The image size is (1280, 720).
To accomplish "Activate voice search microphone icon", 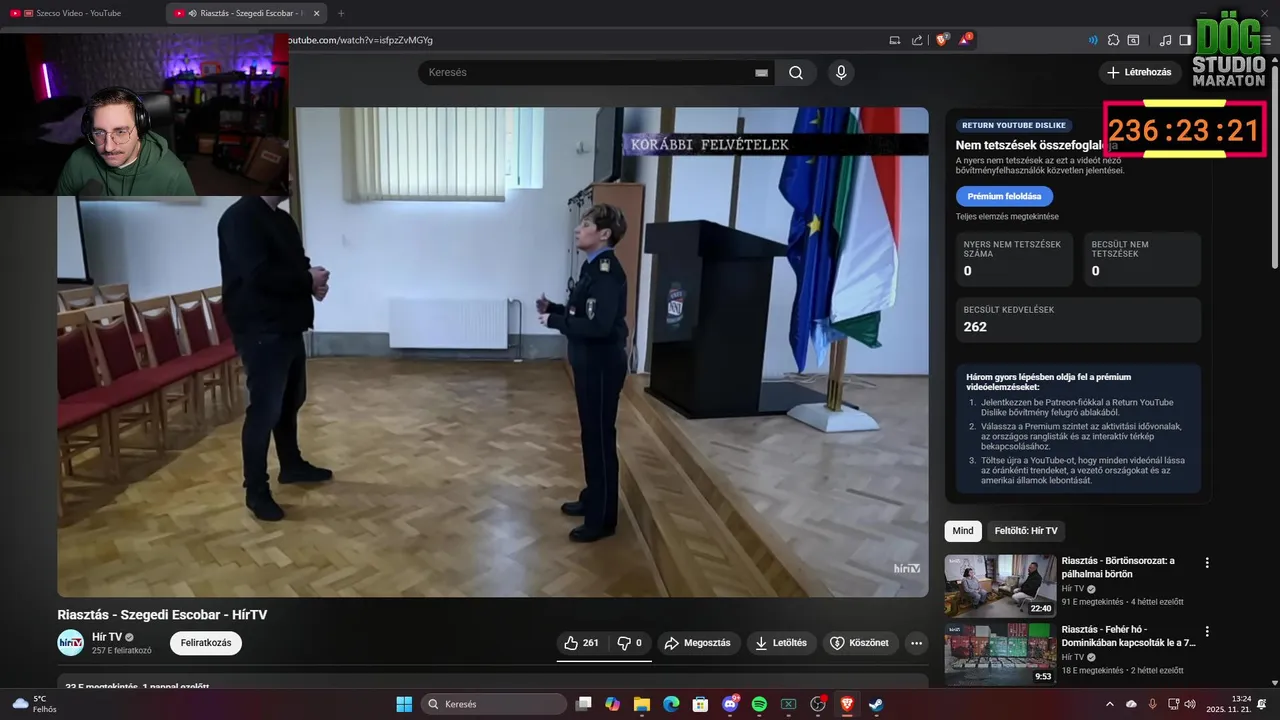I will pos(841,72).
